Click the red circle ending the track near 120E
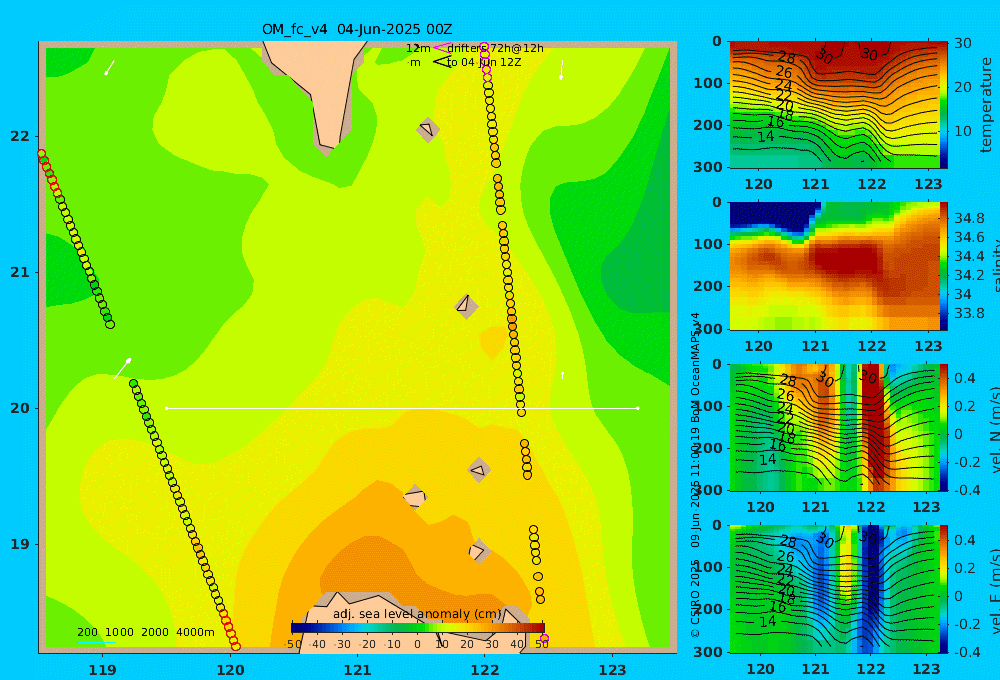The height and width of the screenshot is (680, 1000). click(235, 646)
